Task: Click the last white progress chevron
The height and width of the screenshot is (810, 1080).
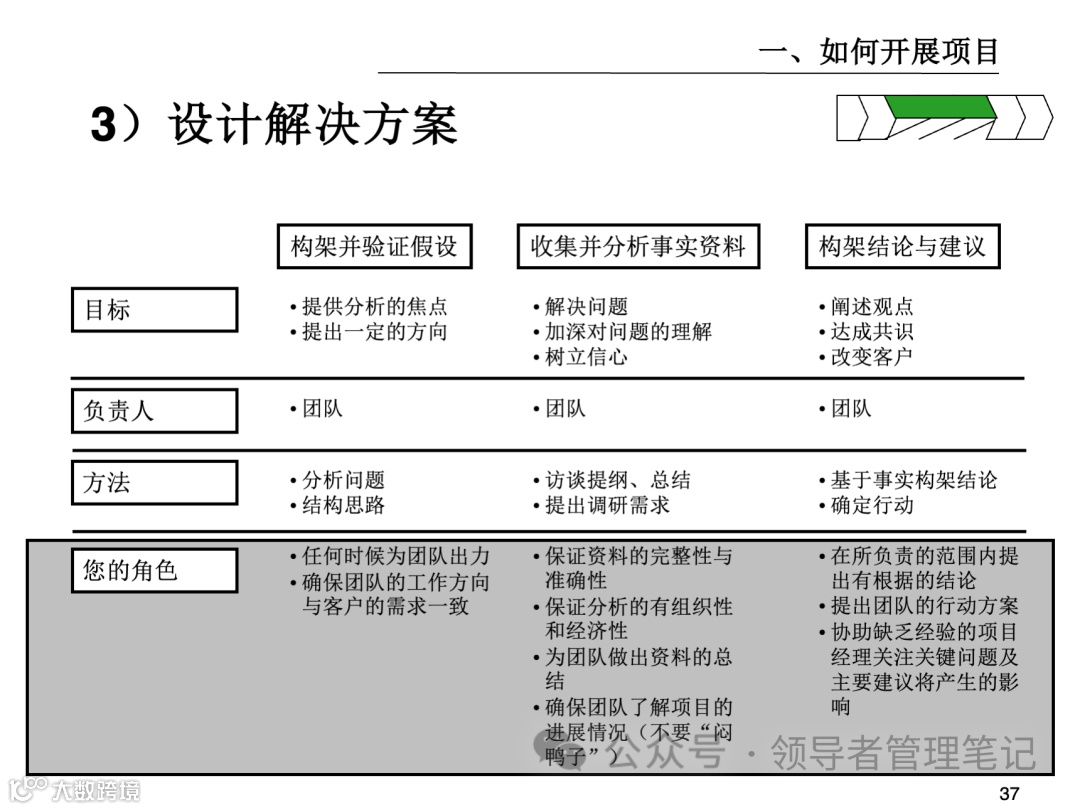Action: pos(1036,118)
